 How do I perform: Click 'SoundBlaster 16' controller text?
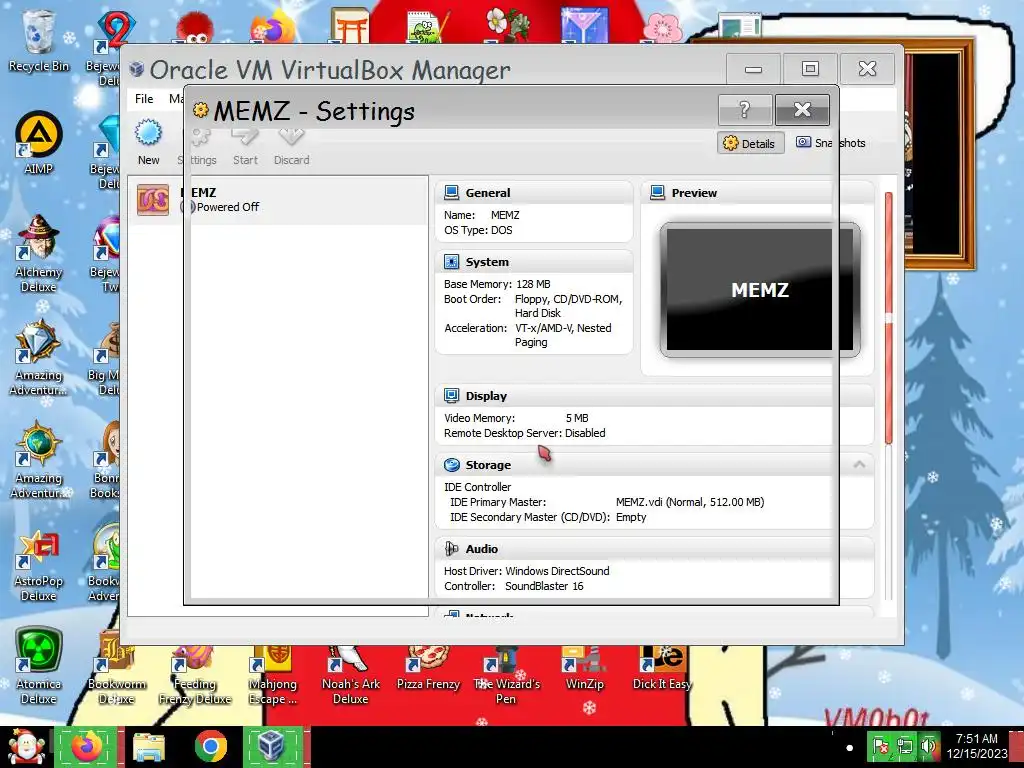coord(544,586)
